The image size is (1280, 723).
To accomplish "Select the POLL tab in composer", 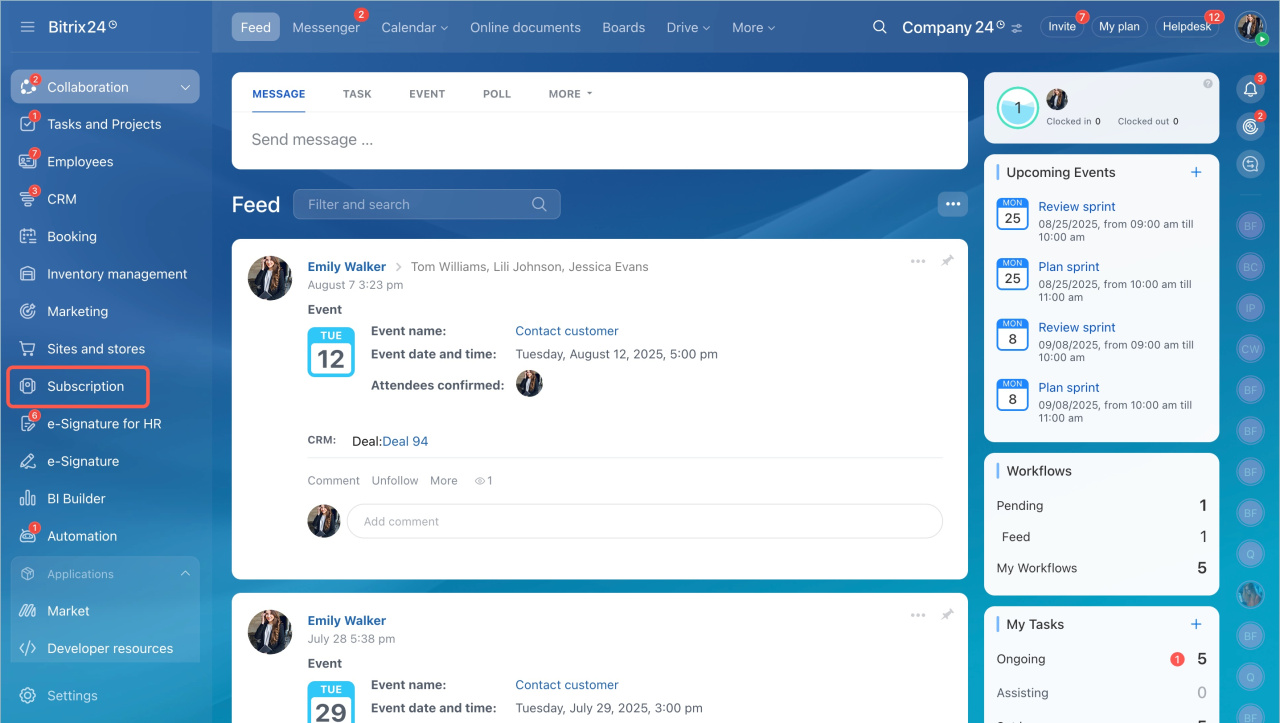I will [x=497, y=94].
